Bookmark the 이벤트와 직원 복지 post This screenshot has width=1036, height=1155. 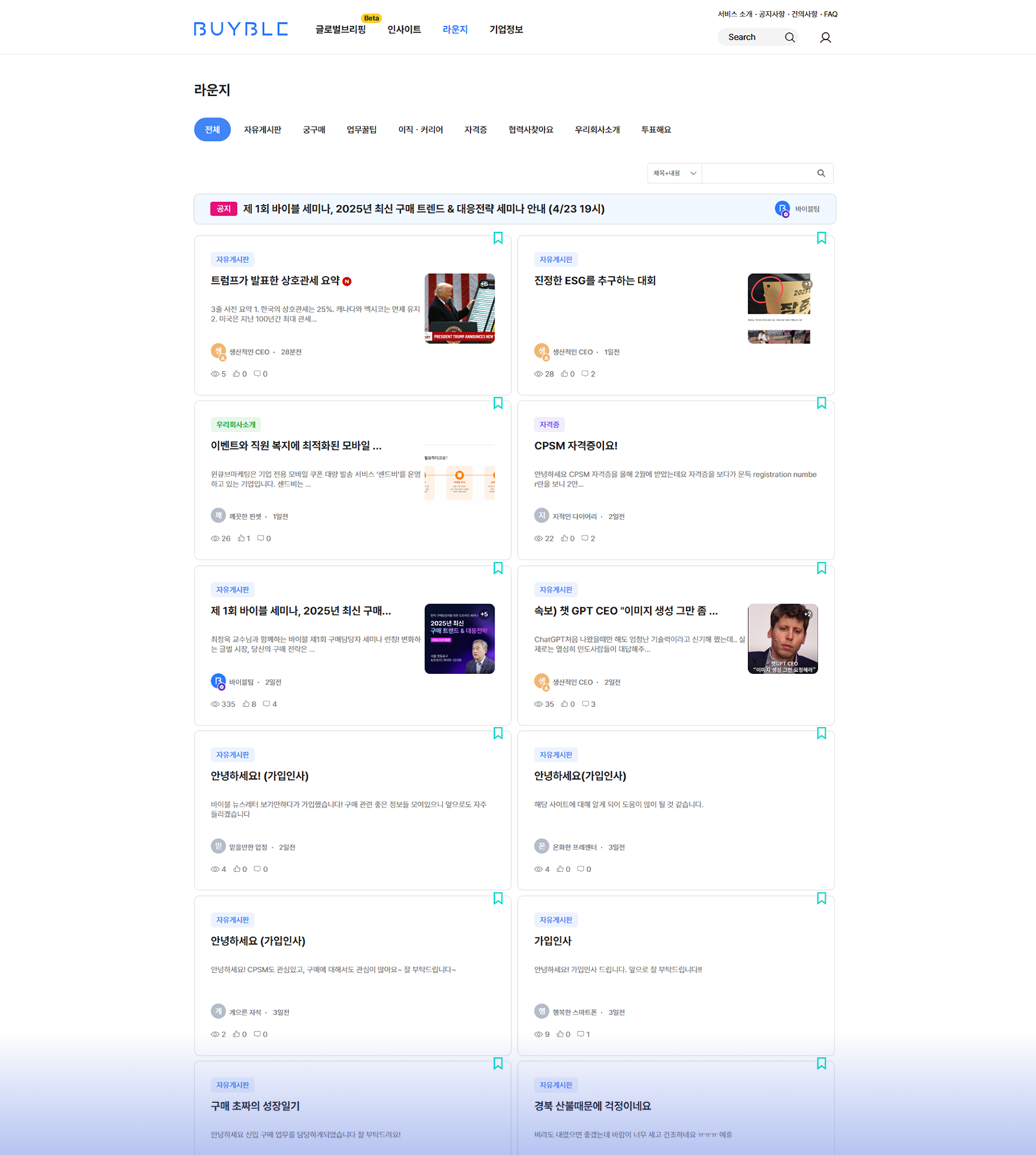point(498,403)
